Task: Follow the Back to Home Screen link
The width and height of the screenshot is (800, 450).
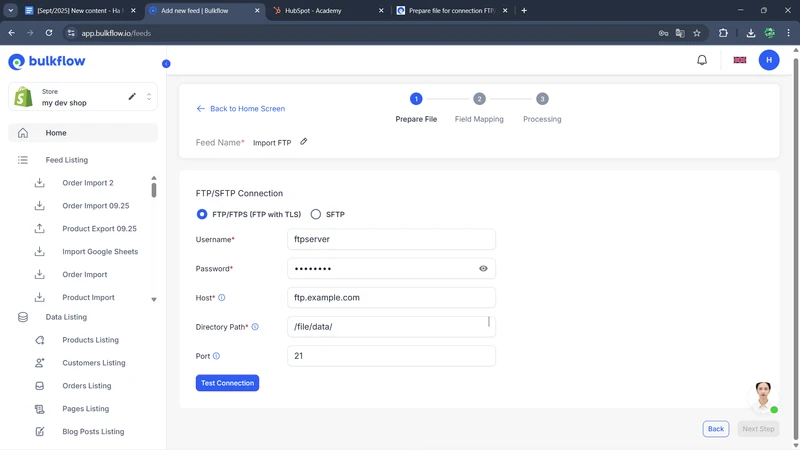Action: [x=241, y=109]
